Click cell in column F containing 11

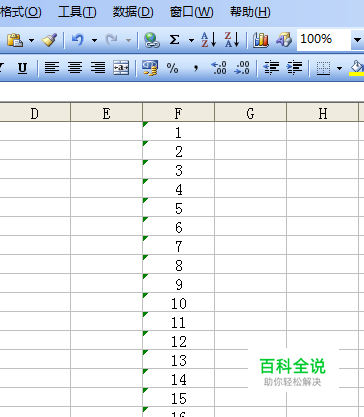point(178,321)
